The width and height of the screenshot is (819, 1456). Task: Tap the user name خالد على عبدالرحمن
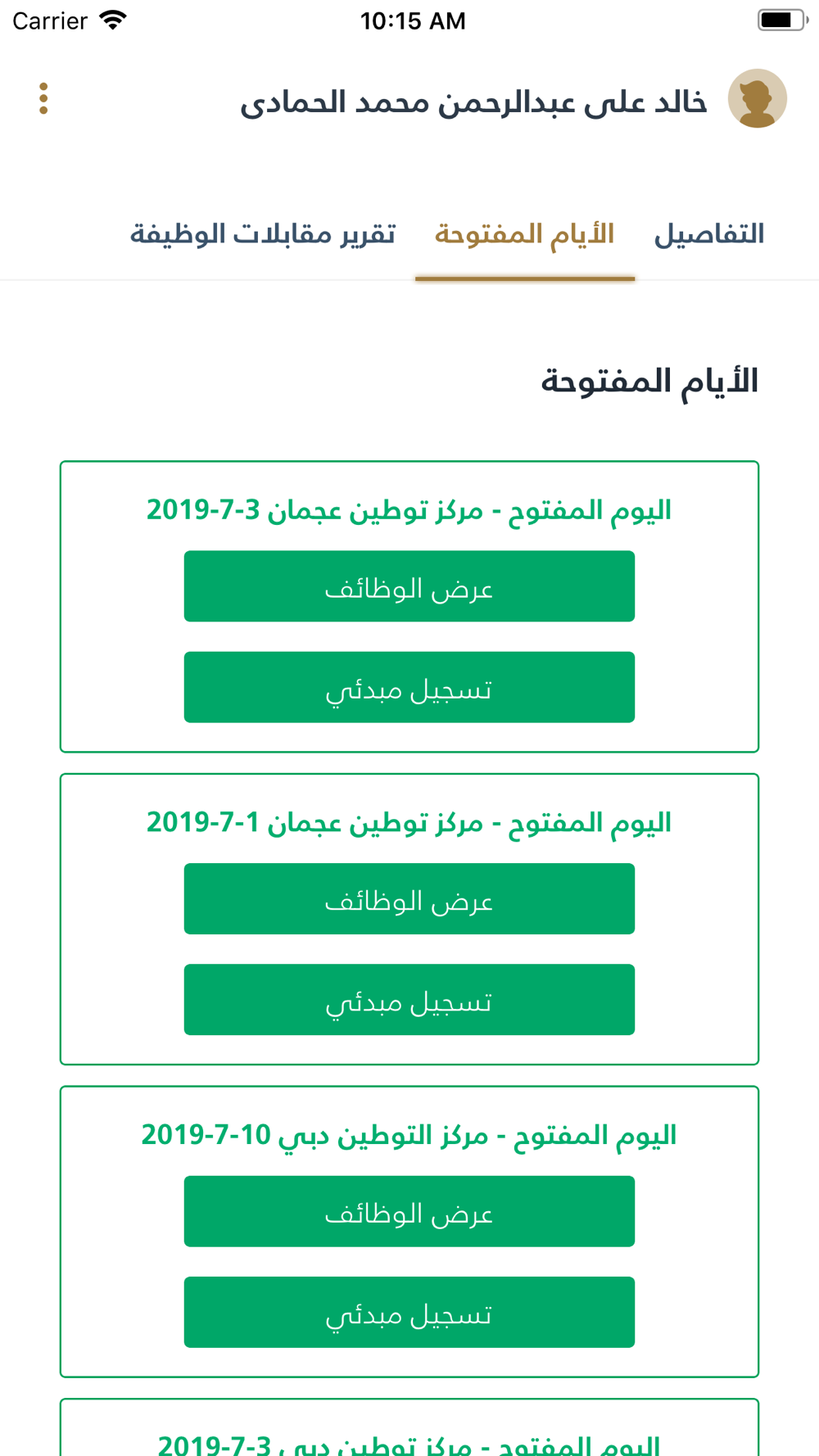pos(473,102)
